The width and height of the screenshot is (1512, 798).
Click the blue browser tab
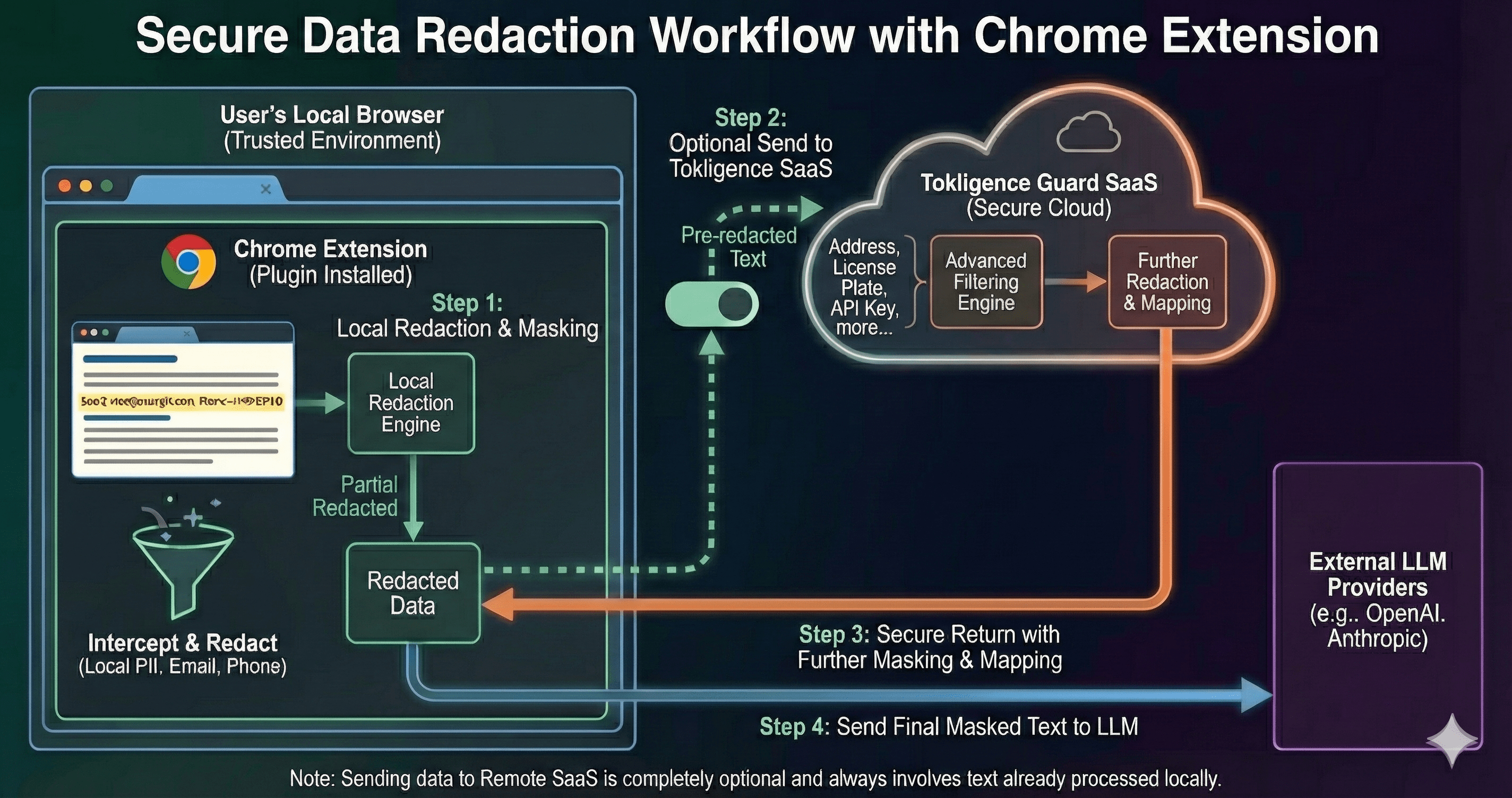(x=200, y=189)
